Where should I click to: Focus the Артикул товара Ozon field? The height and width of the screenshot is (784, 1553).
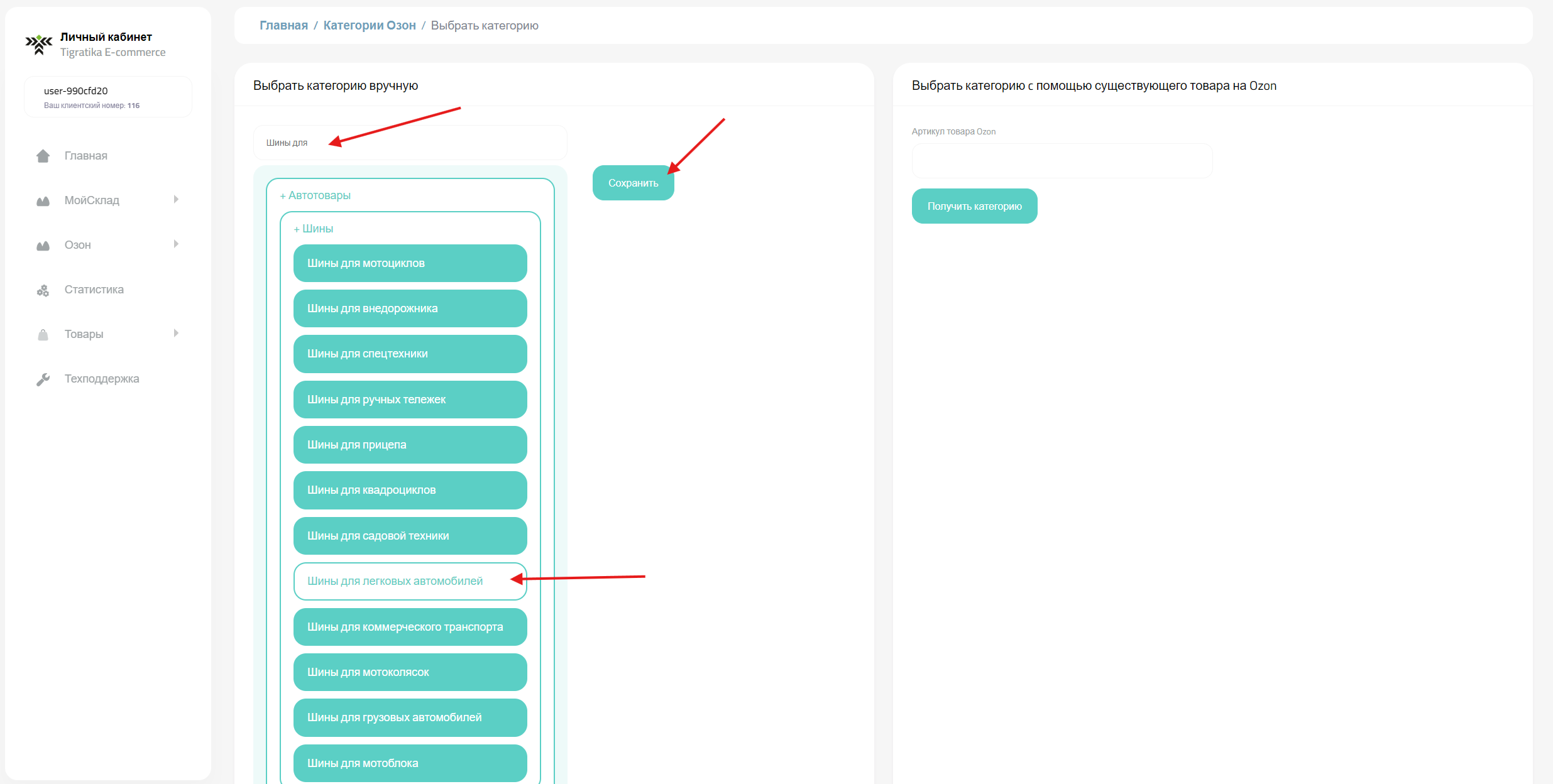pyautogui.click(x=1062, y=161)
